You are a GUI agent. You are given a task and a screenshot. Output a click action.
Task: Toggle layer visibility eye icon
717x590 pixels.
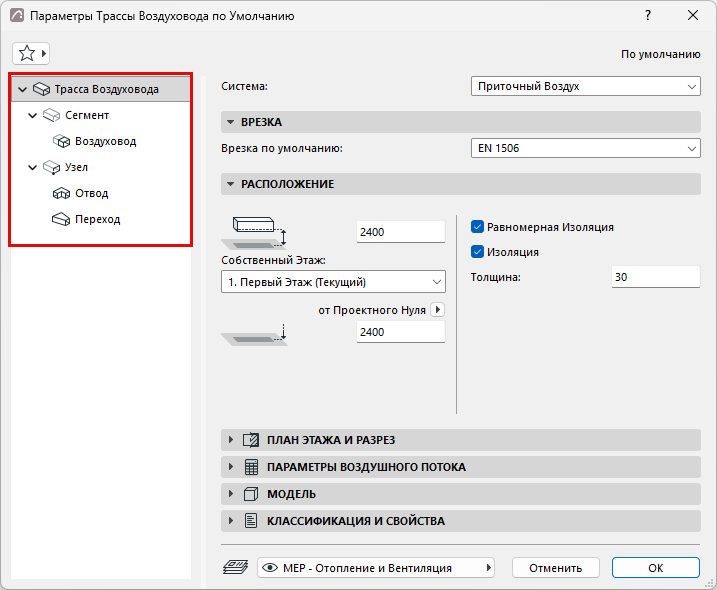point(270,568)
